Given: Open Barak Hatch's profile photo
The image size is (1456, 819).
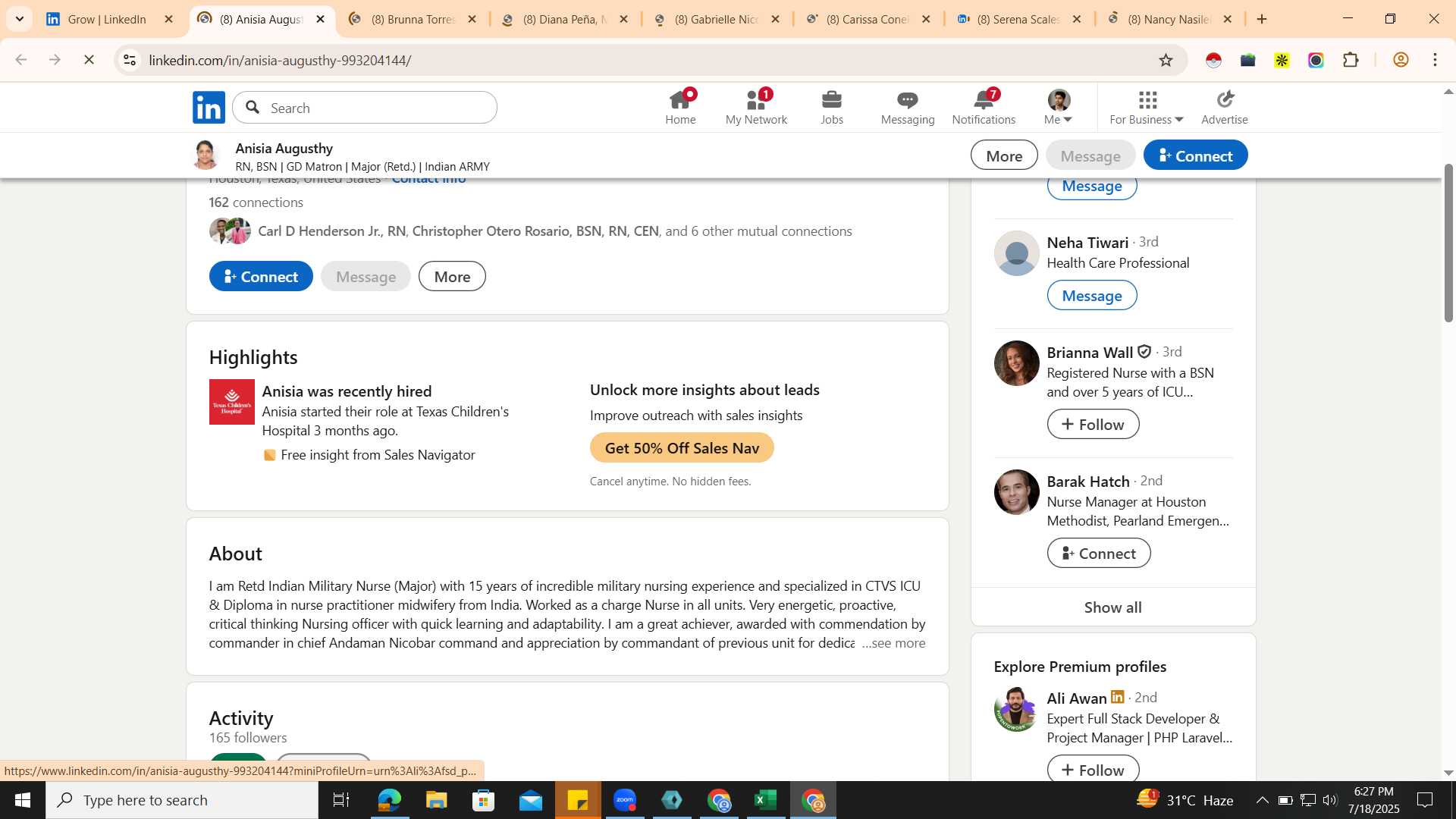Looking at the screenshot, I should coord(1016,492).
